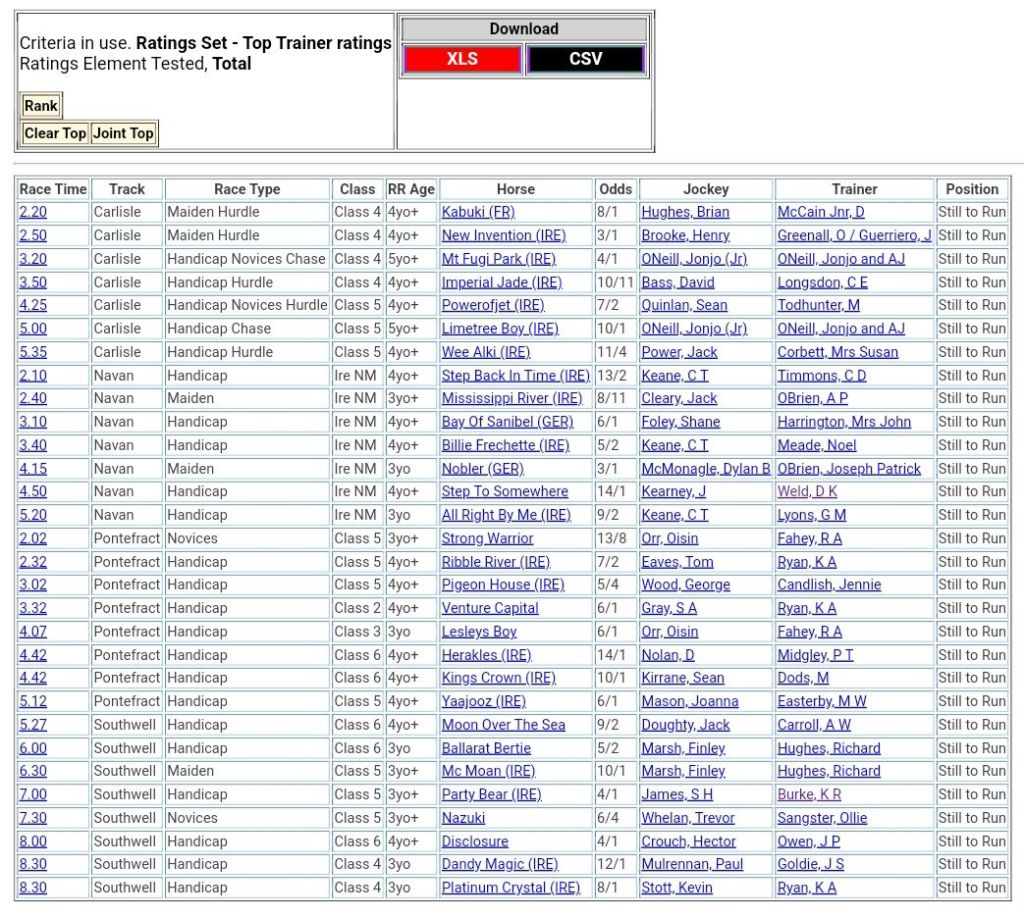Open the 7.30 Southwell race link

[33, 817]
